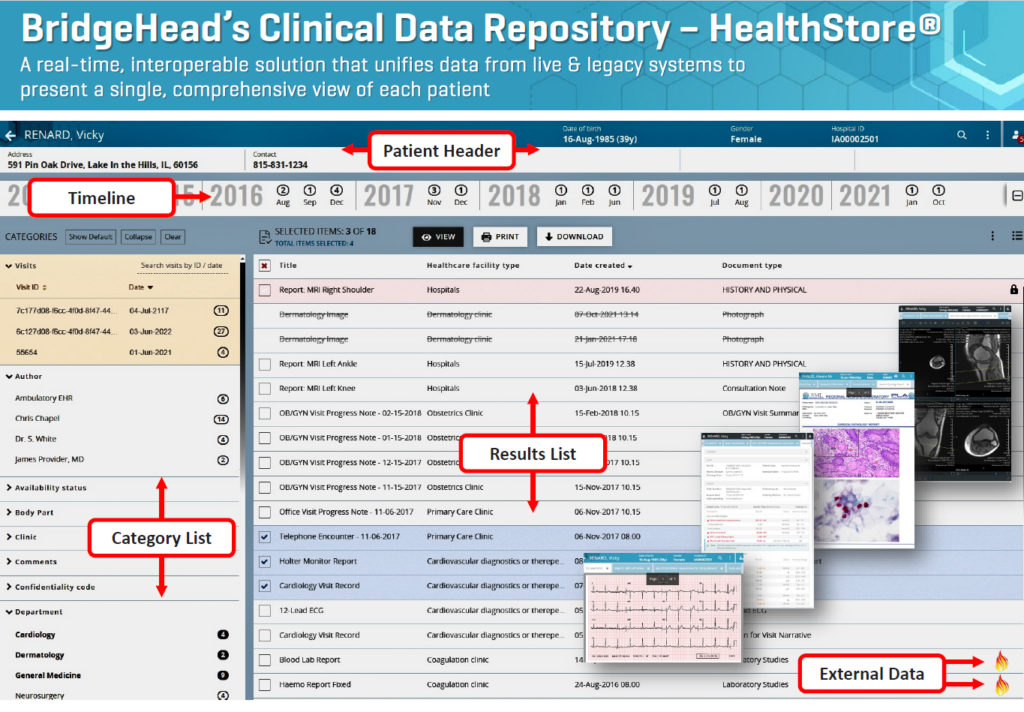Sort visits by Visit ID header
Viewport: 1024px width, 712px height.
click(x=31, y=287)
